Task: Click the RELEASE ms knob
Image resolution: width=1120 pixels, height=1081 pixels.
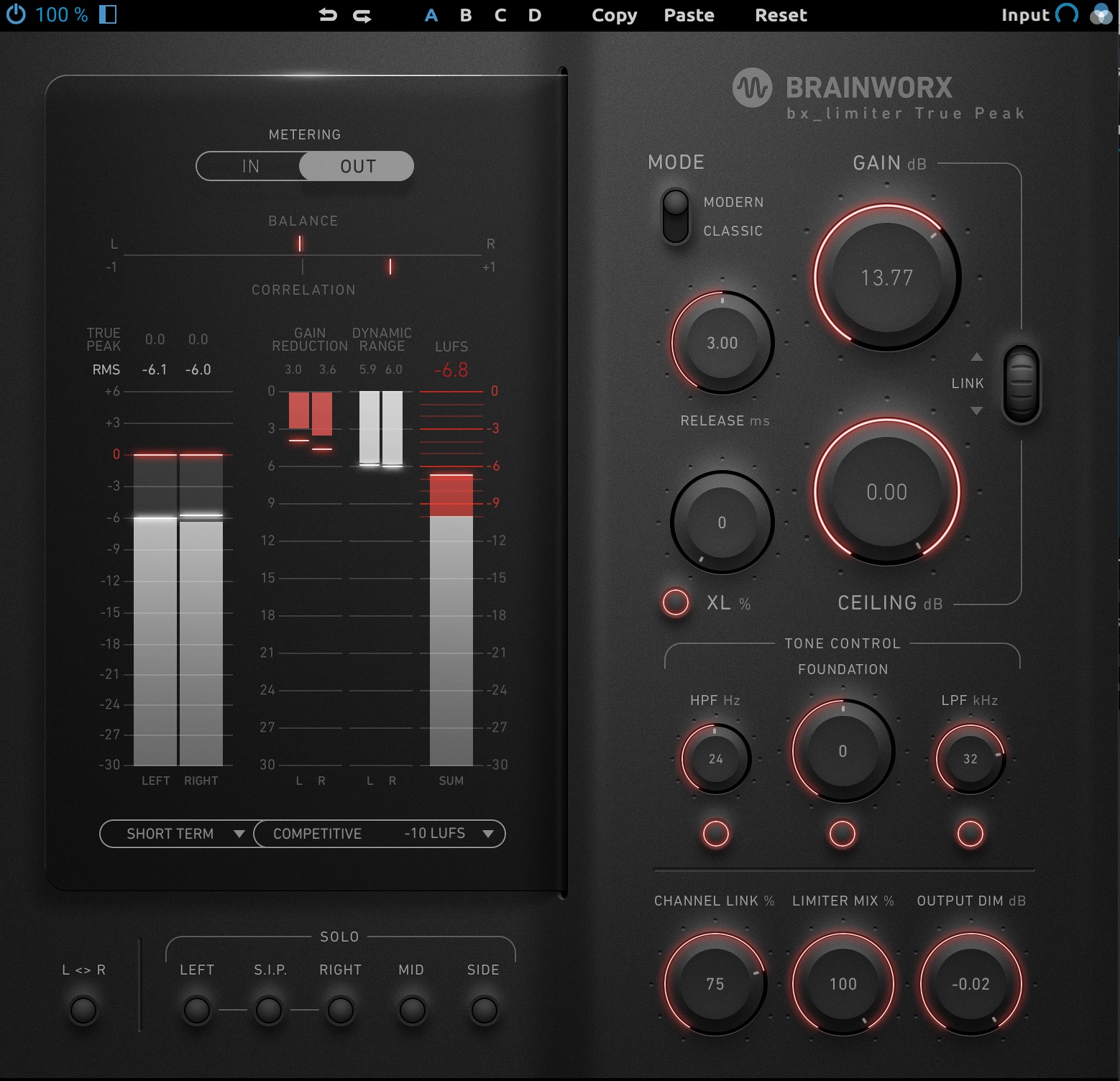Action: pos(722,343)
